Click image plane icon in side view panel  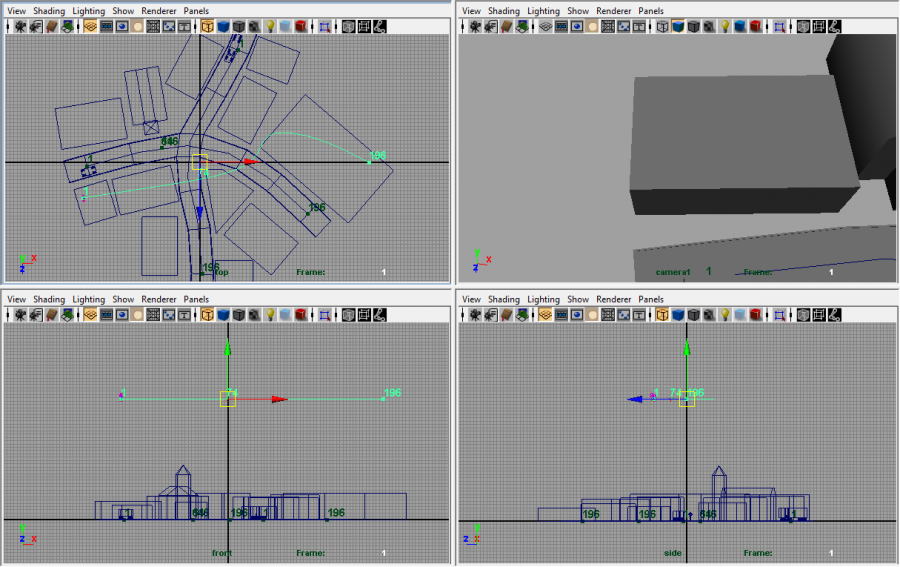tap(520, 314)
